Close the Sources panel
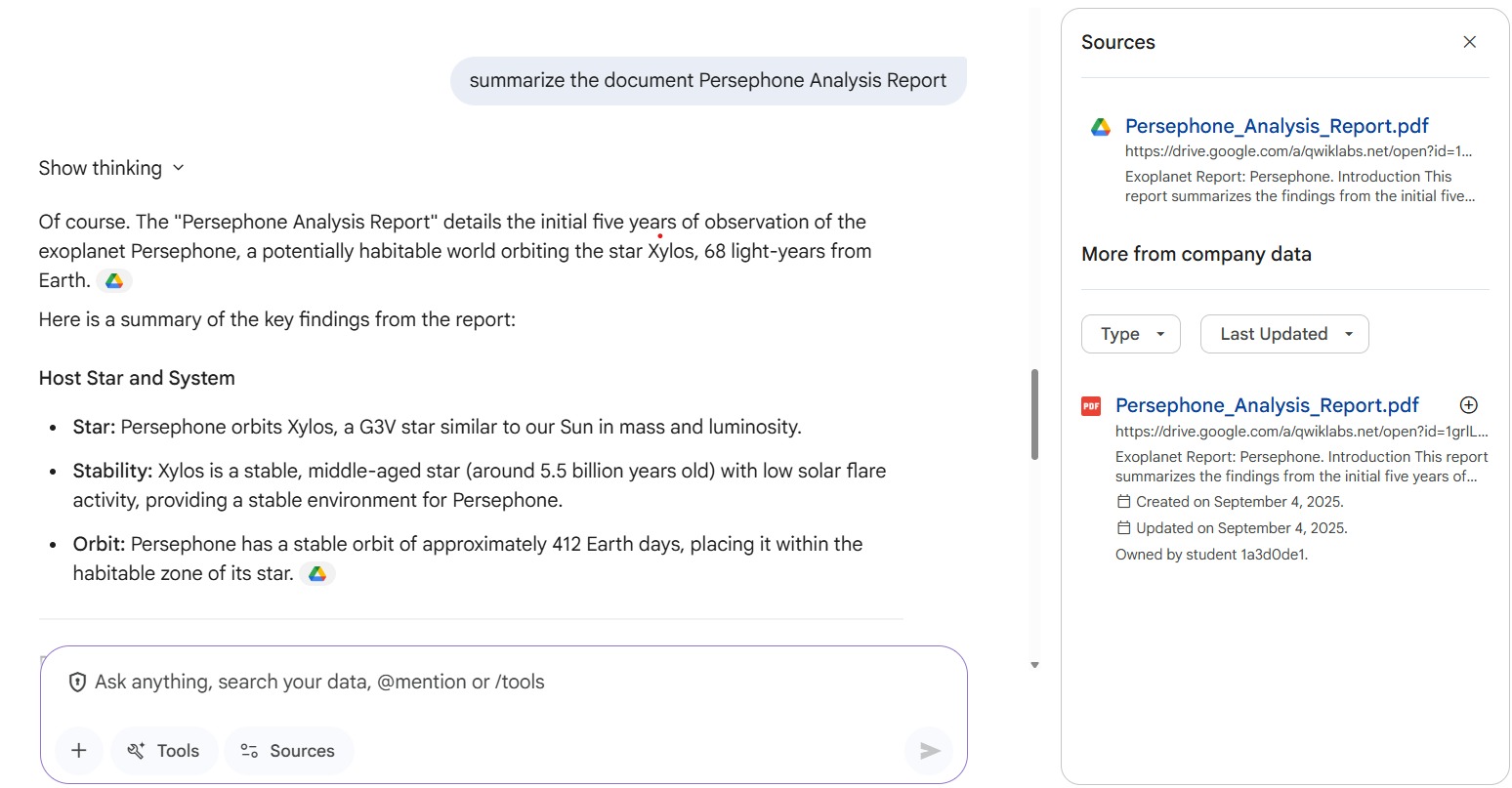The height and width of the screenshot is (788, 1512). pos(1469,42)
